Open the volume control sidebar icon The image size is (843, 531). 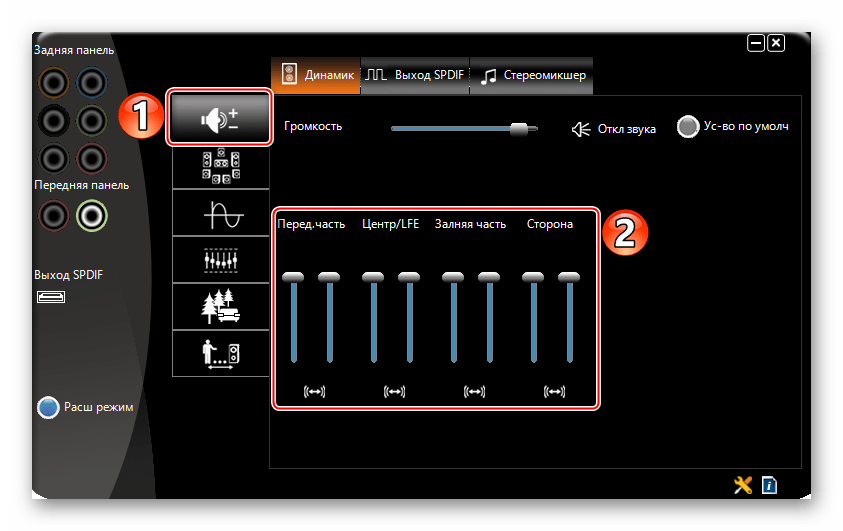click(219, 119)
